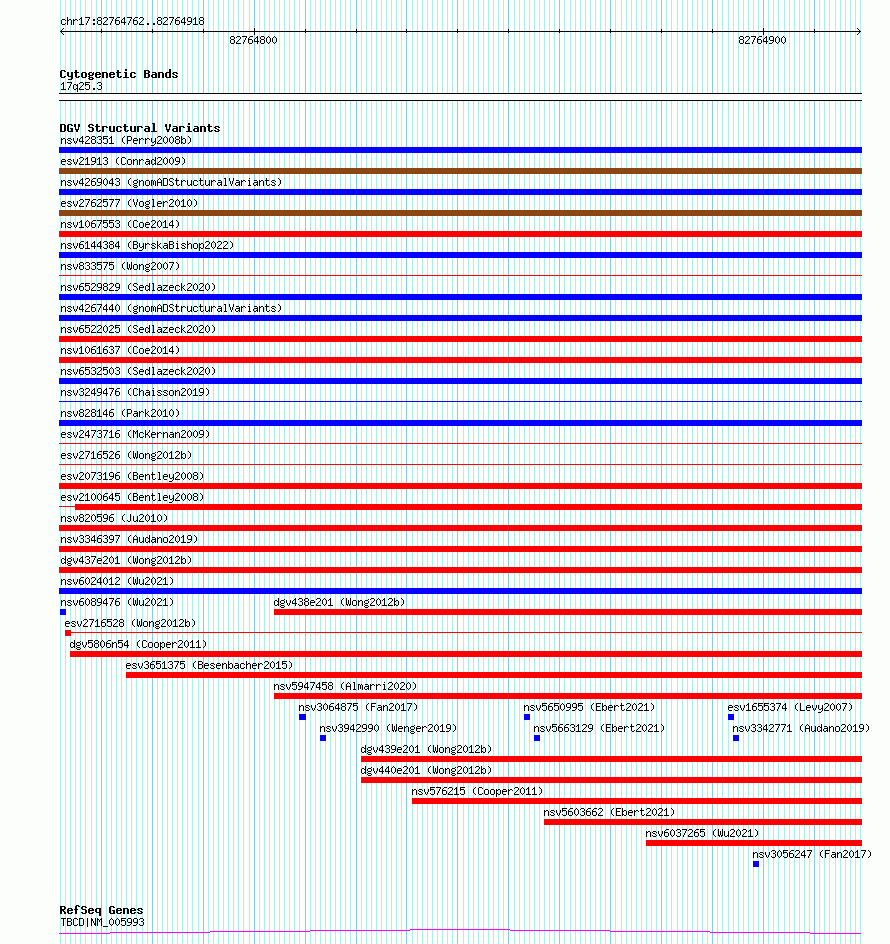Click the 82764800 ruler position marker

[x=254, y=40]
